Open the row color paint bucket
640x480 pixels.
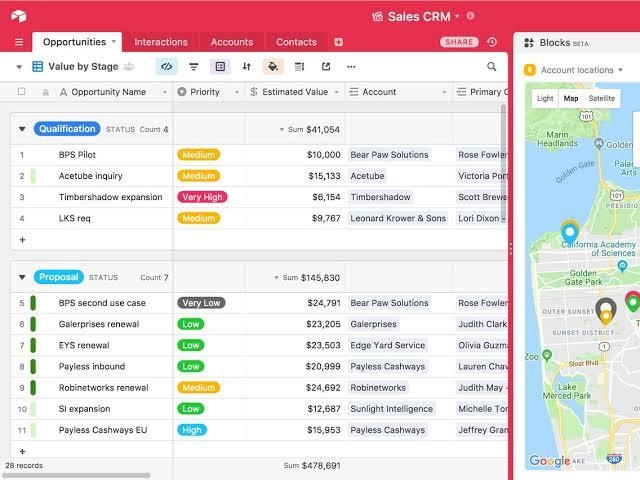(x=273, y=67)
